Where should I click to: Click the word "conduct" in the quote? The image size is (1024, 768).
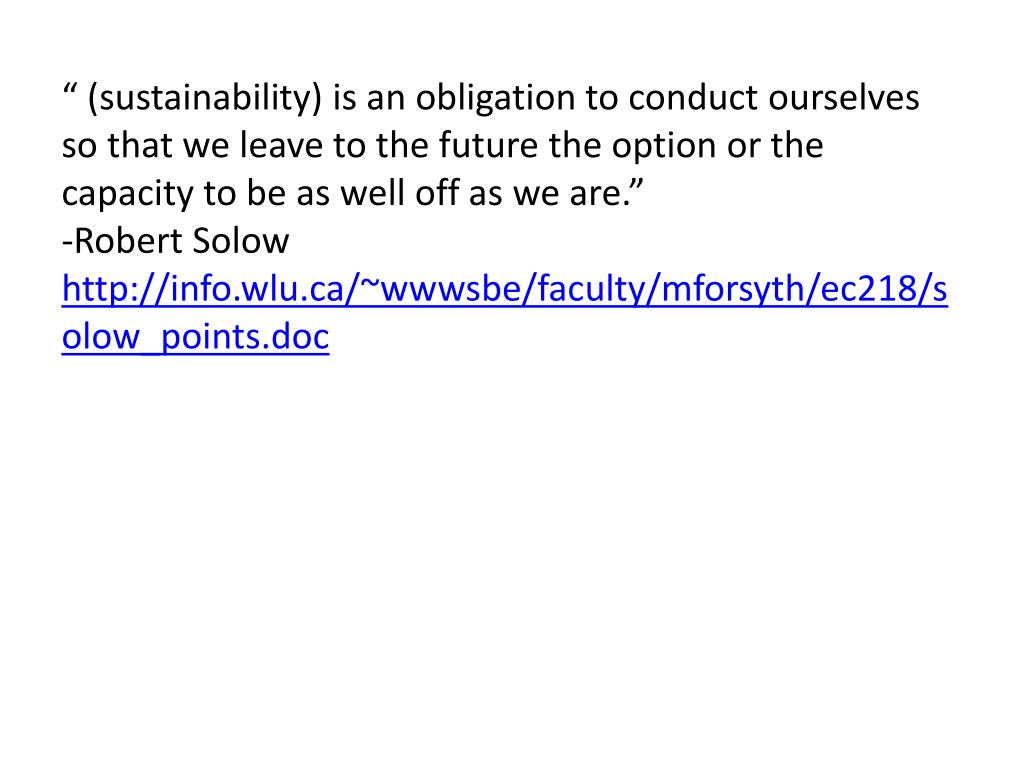693,98
